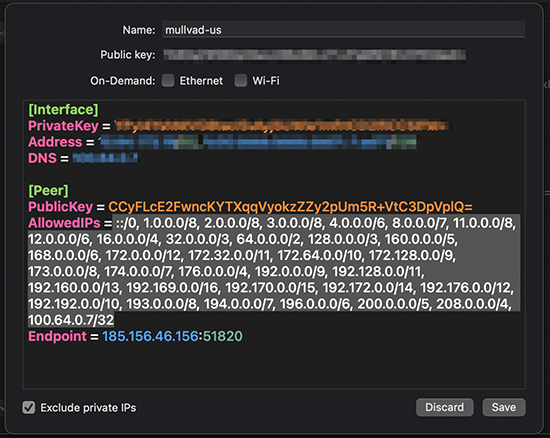The image size is (550, 438).
Task: Click the Name field containing mullvad-us
Action: [x=343, y=30]
